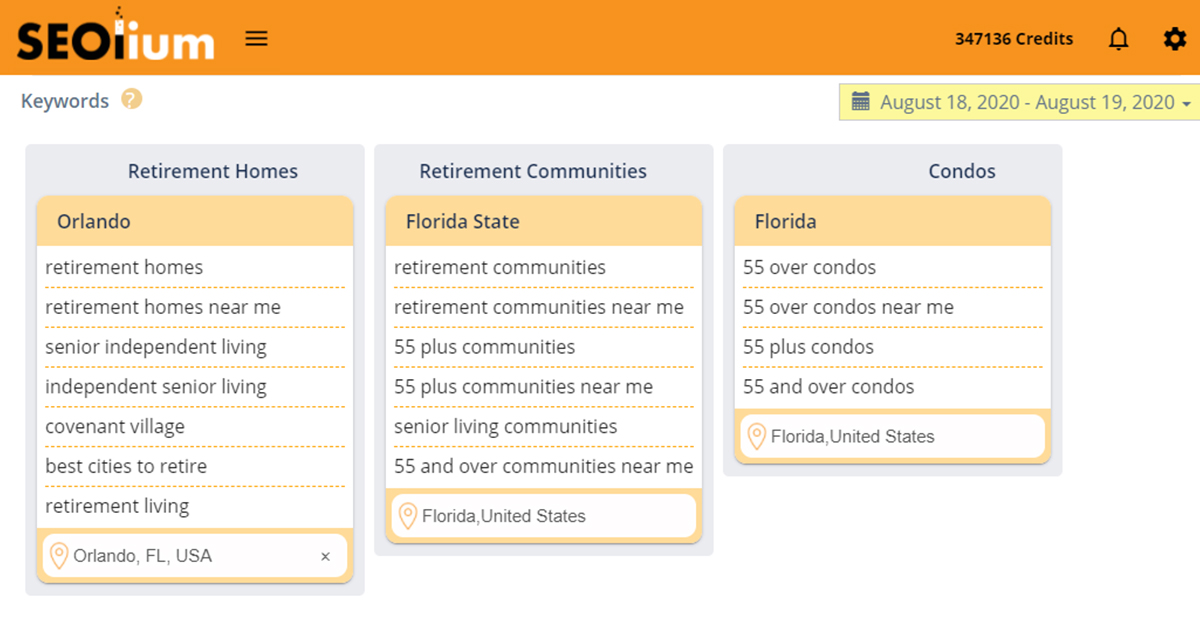Open the 'best cities to retire' keyword
This screenshot has height=630, width=1200.
pos(126,467)
